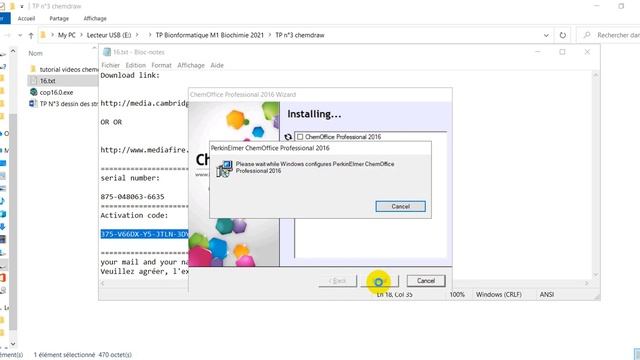Select TP N°3 dessin Word document

tap(69, 104)
